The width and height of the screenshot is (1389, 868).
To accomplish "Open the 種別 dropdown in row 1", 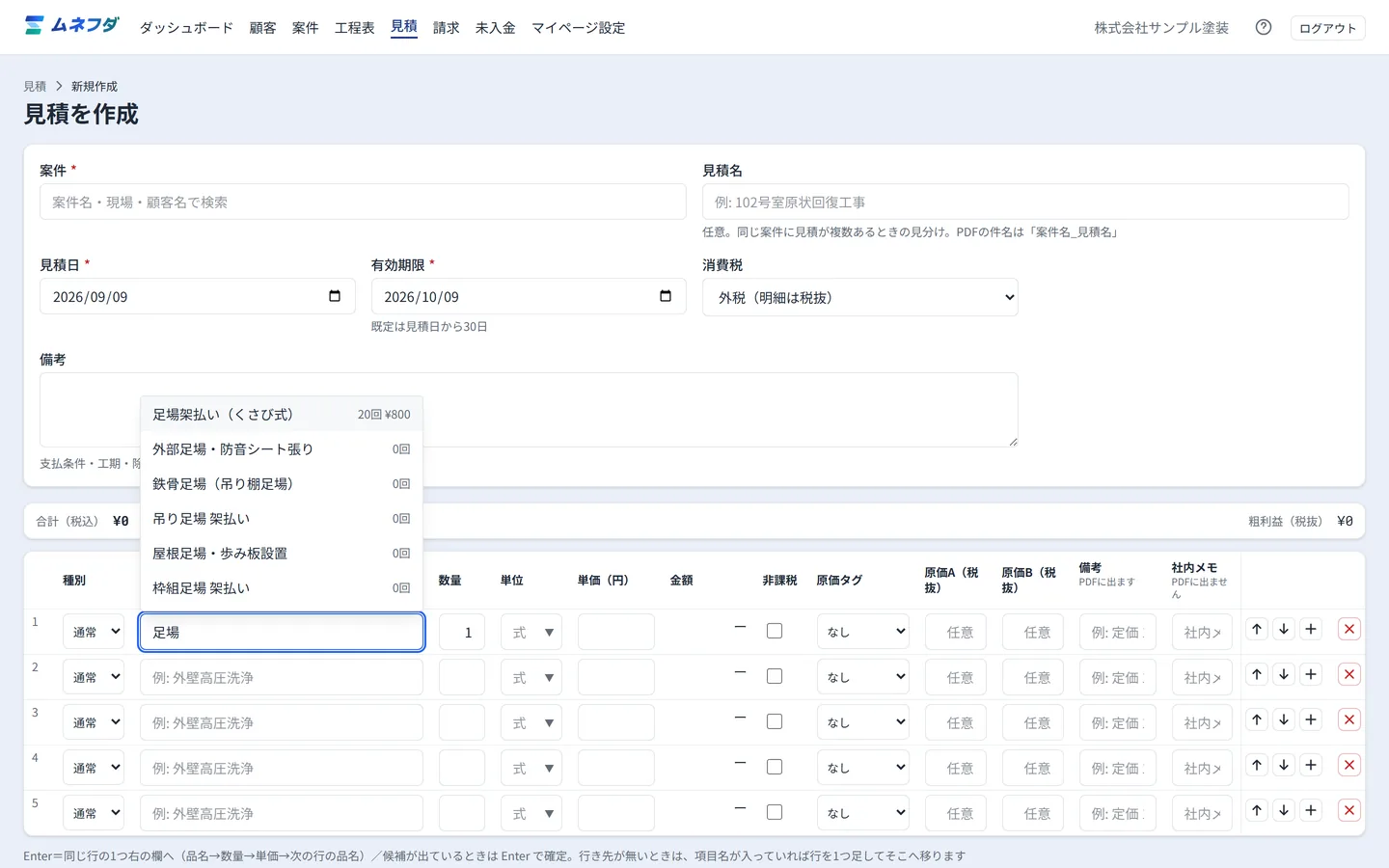I will pos(94,632).
